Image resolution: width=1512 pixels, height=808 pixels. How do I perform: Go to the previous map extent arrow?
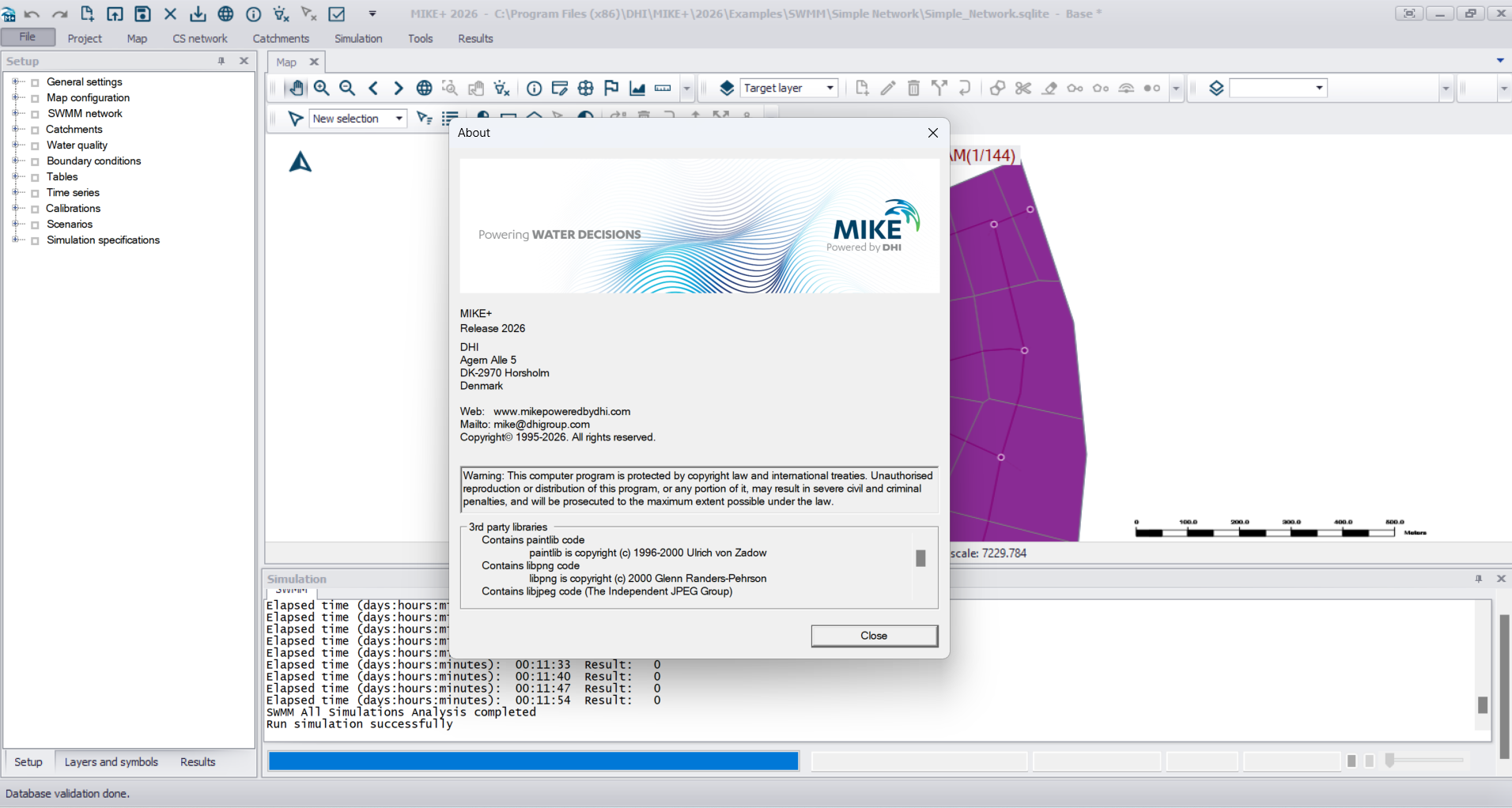click(373, 88)
